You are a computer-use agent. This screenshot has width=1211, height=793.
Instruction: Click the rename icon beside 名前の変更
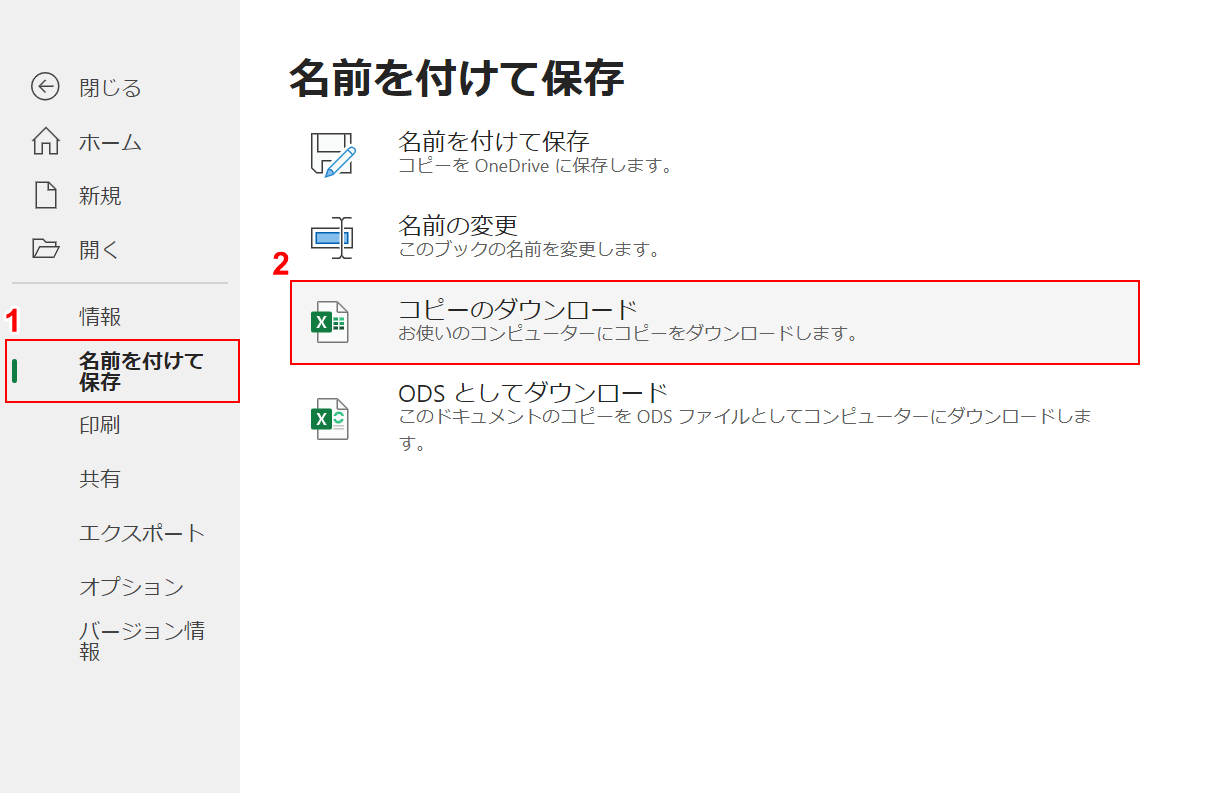click(x=331, y=237)
